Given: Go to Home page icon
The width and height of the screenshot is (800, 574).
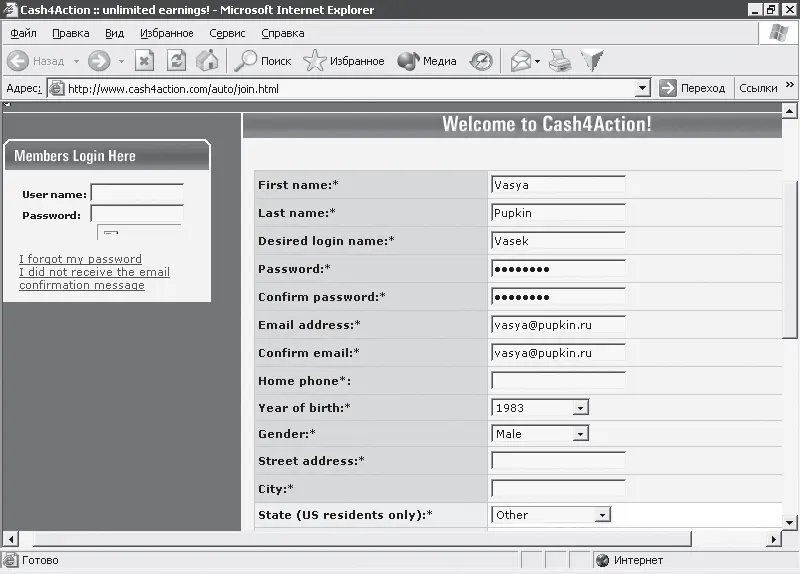Looking at the screenshot, I should pos(207,61).
